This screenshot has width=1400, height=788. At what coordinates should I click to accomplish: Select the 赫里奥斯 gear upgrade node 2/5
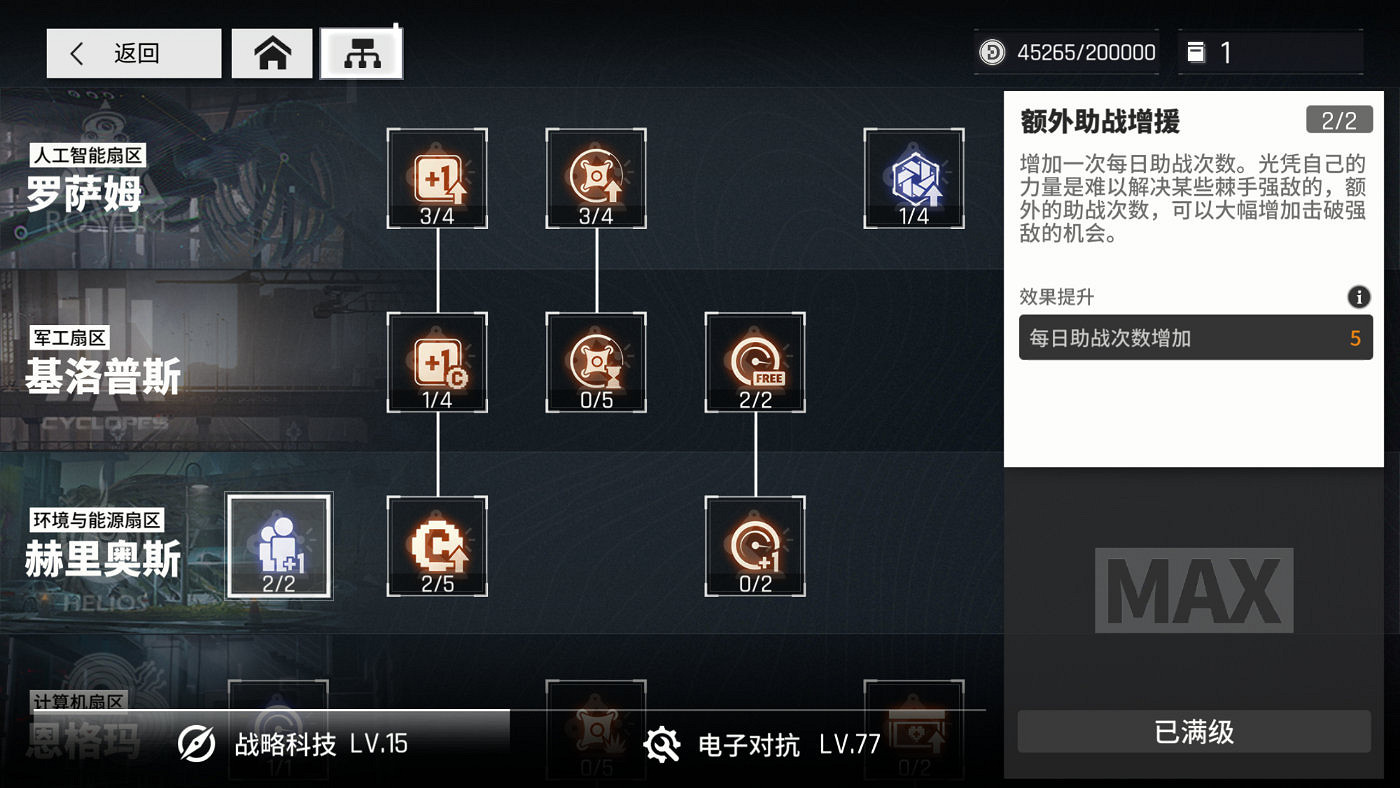click(437, 546)
